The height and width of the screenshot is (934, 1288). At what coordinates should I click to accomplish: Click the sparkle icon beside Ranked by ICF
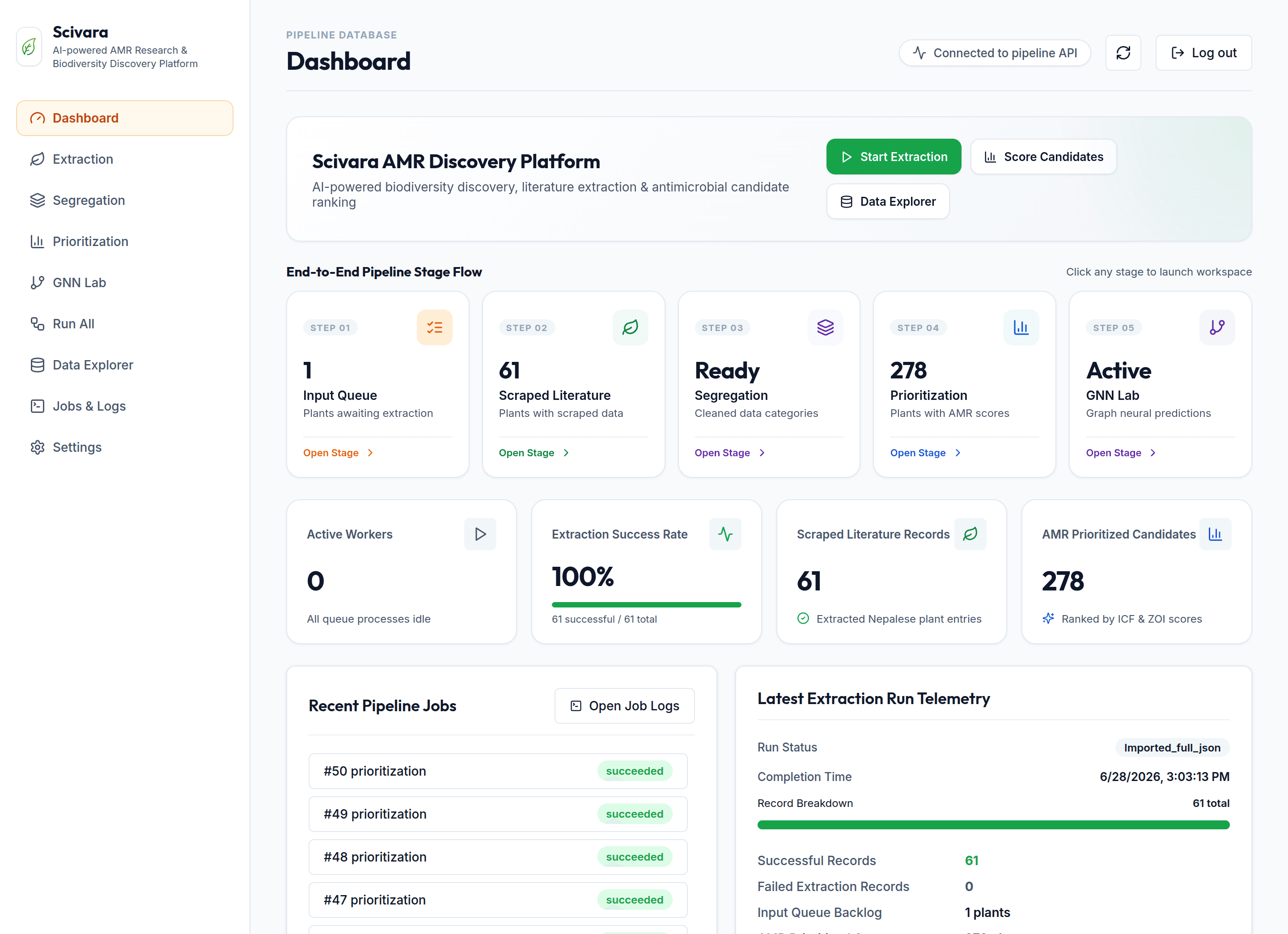(1048, 618)
